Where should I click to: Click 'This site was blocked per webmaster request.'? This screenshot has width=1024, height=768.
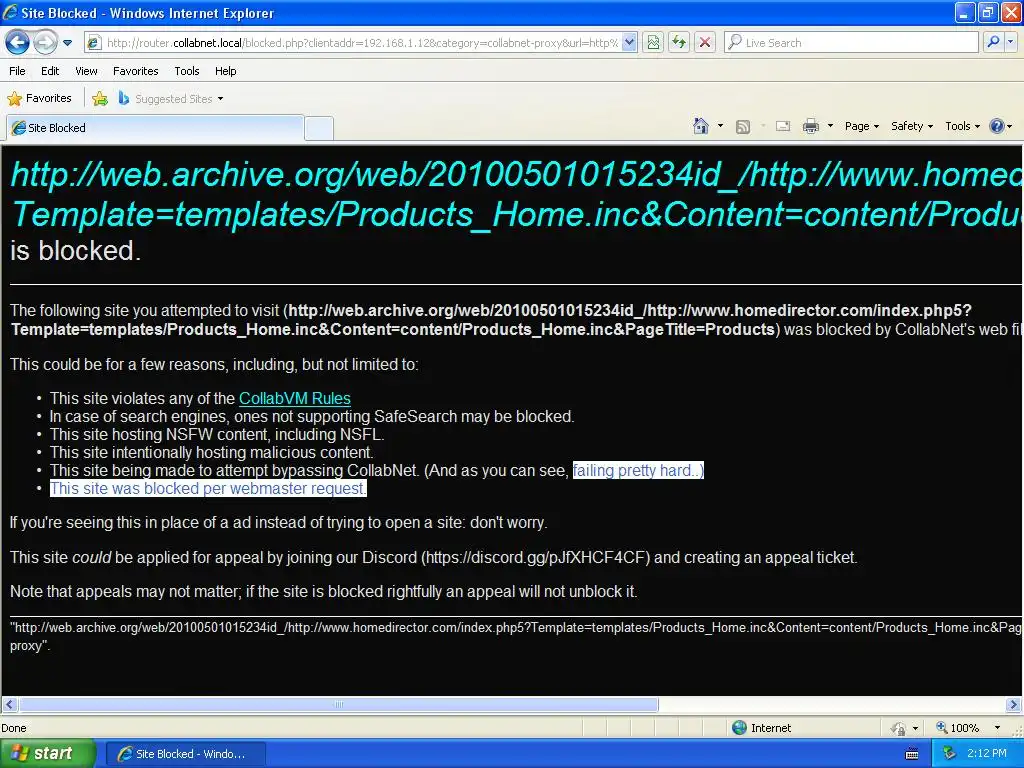click(x=208, y=488)
